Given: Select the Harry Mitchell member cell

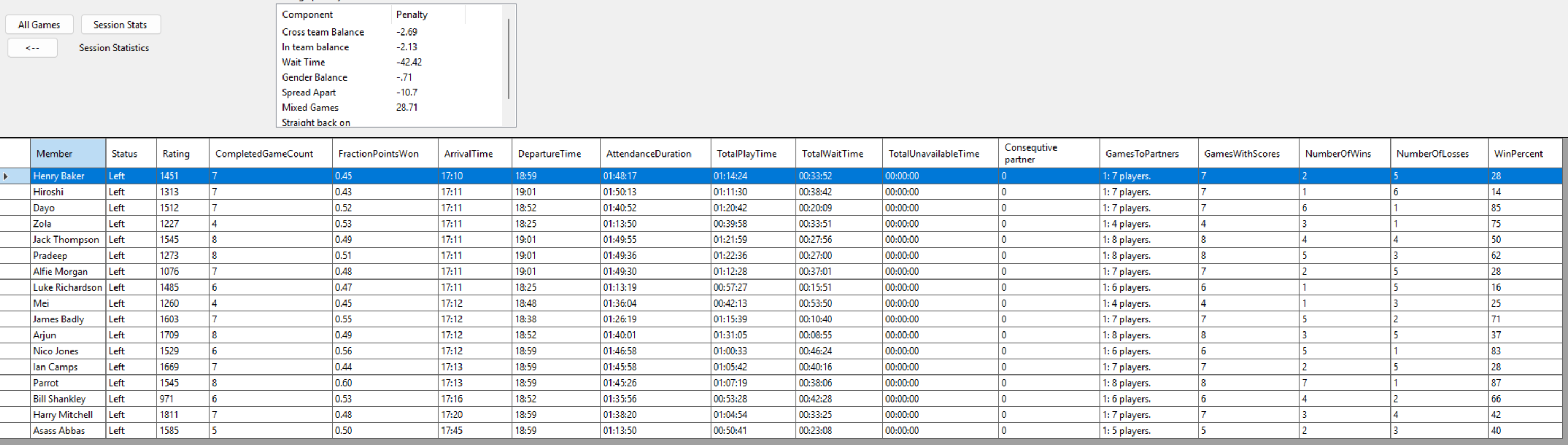Looking at the screenshot, I should [68, 415].
